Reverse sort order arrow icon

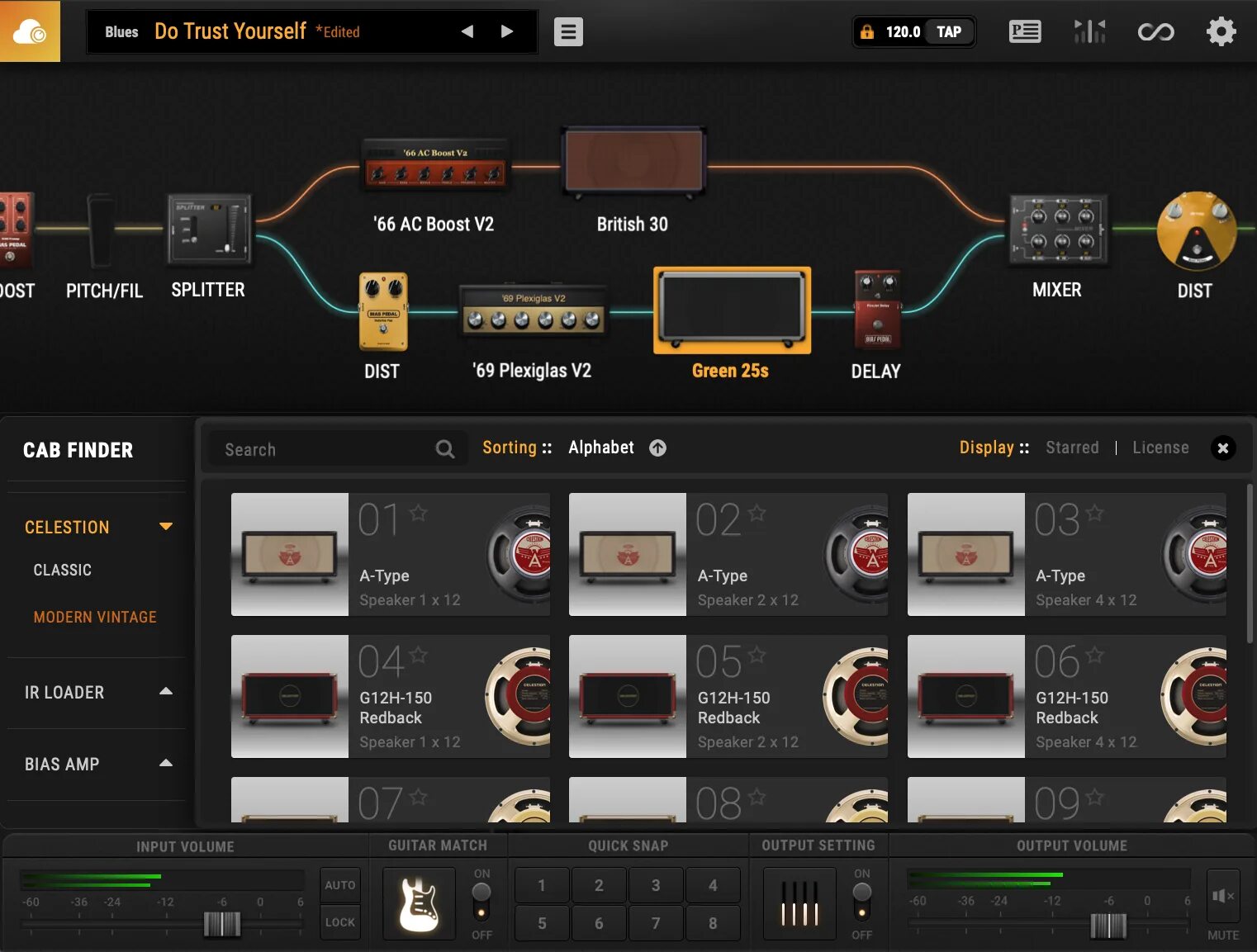[x=657, y=448]
